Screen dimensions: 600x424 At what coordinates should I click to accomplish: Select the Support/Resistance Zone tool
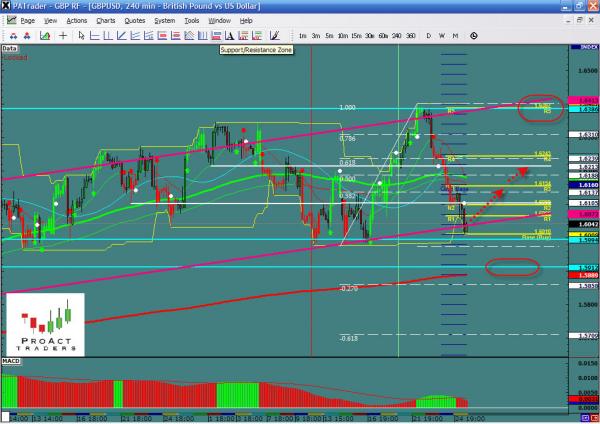pyautogui.click(x=216, y=36)
